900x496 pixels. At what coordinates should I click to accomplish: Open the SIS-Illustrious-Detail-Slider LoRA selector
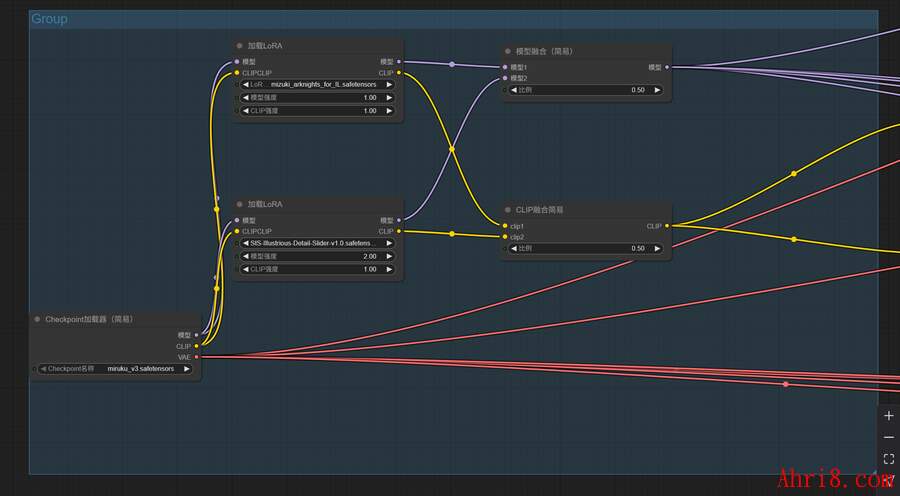pos(318,243)
